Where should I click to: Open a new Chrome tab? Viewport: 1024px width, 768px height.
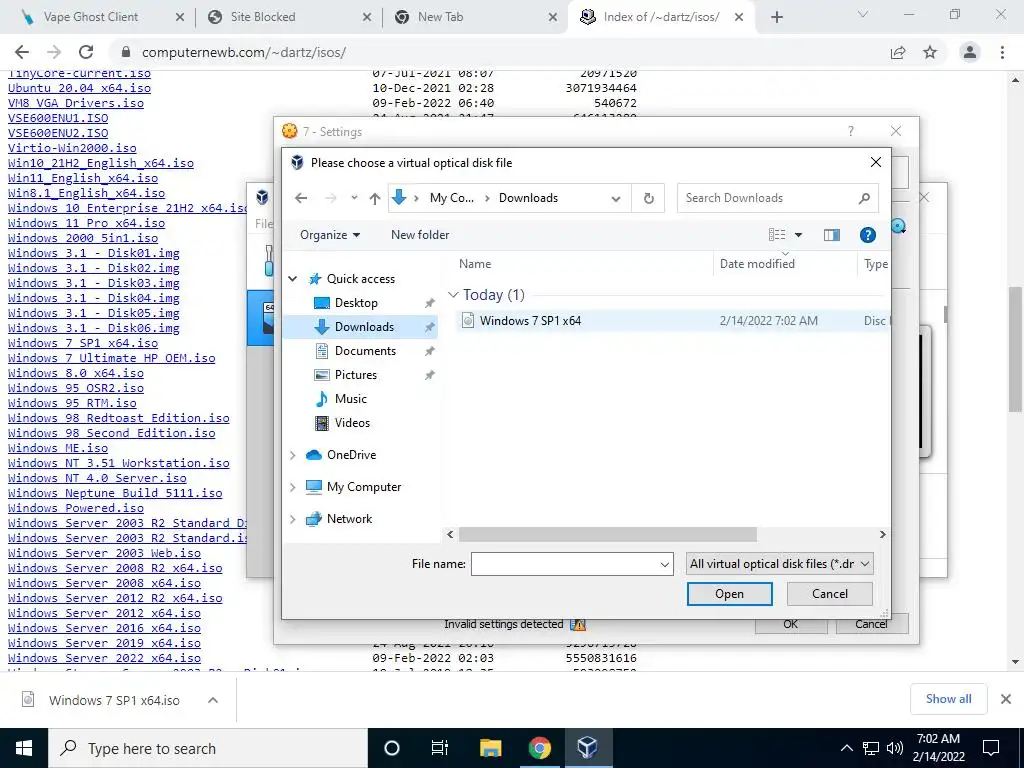776,17
